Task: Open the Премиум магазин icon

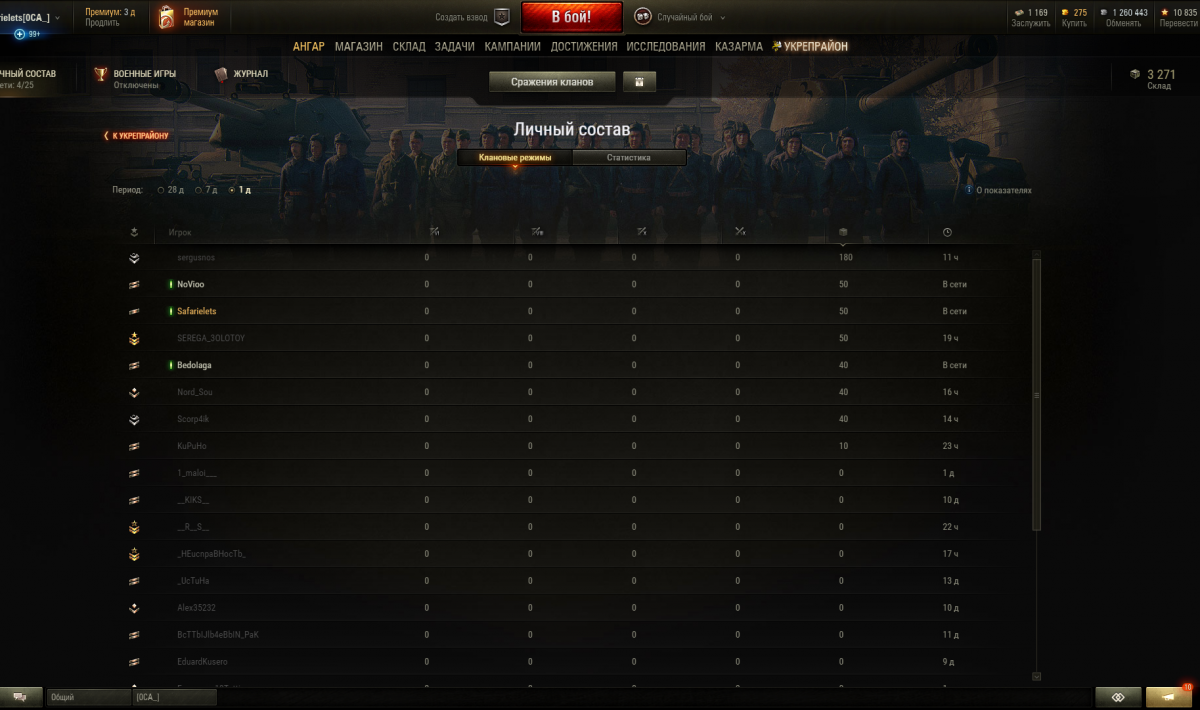Action: click(x=167, y=17)
